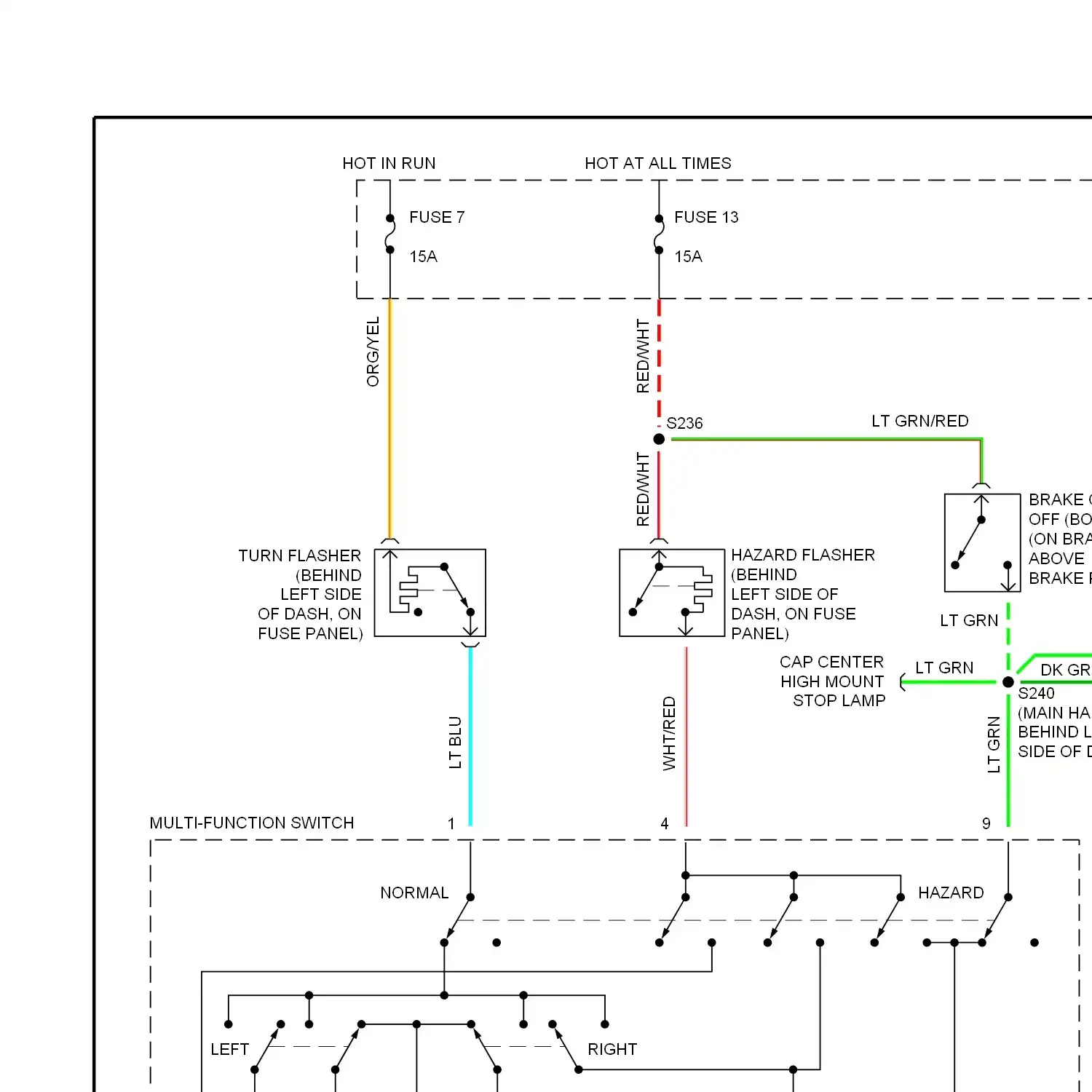The width and height of the screenshot is (1092, 1092).
Task: Click the 'DK GR' wire label
Action: (x=1066, y=670)
